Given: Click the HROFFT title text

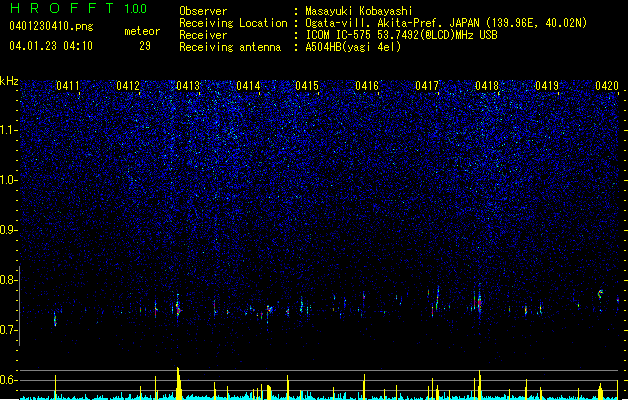Looking at the screenshot, I should pyautogui.click(x=62, y=8).
